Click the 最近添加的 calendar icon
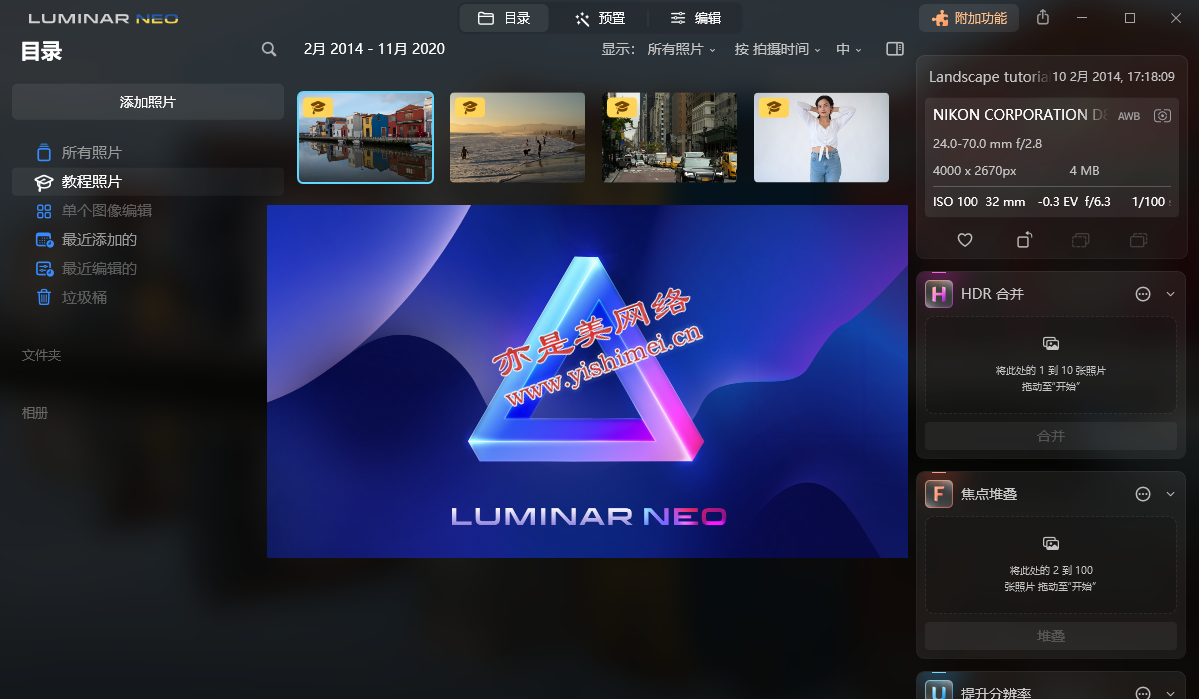1199x699 pixels. click(x=44, y=240)
